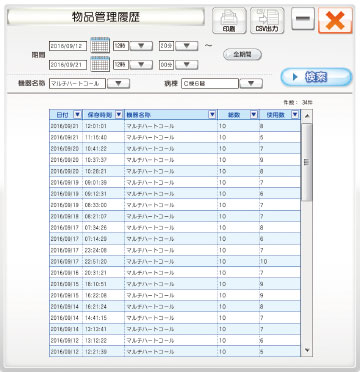
Task: Select the row with time 13:13:41
Action: (175, 329)
